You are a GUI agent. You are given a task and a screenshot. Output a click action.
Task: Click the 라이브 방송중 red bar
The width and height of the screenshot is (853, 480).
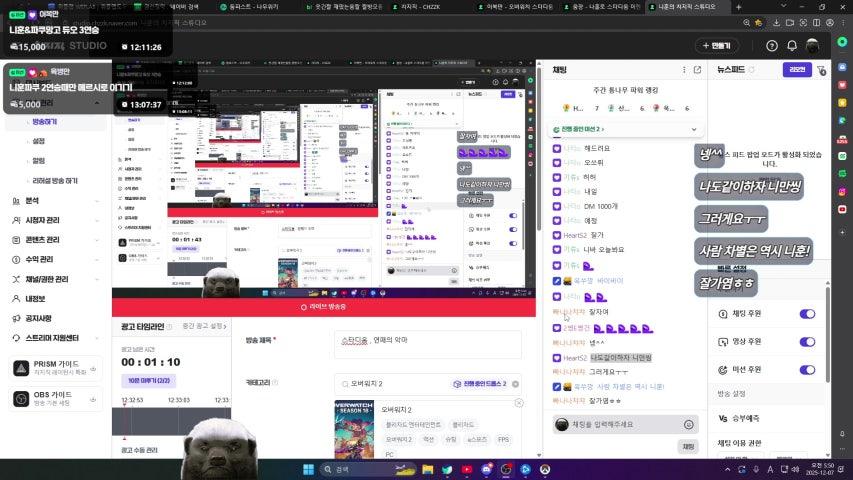(324, 307)
